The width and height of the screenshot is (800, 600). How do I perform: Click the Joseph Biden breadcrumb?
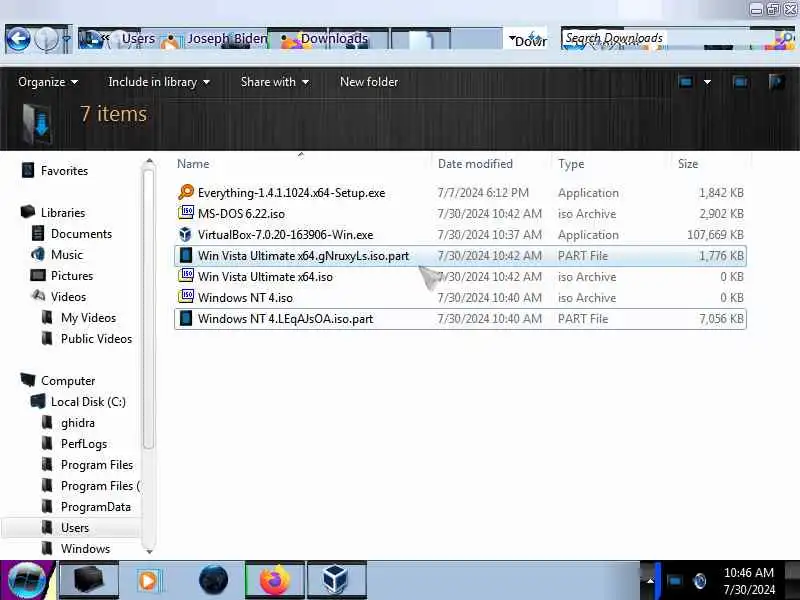coord(227,39)
